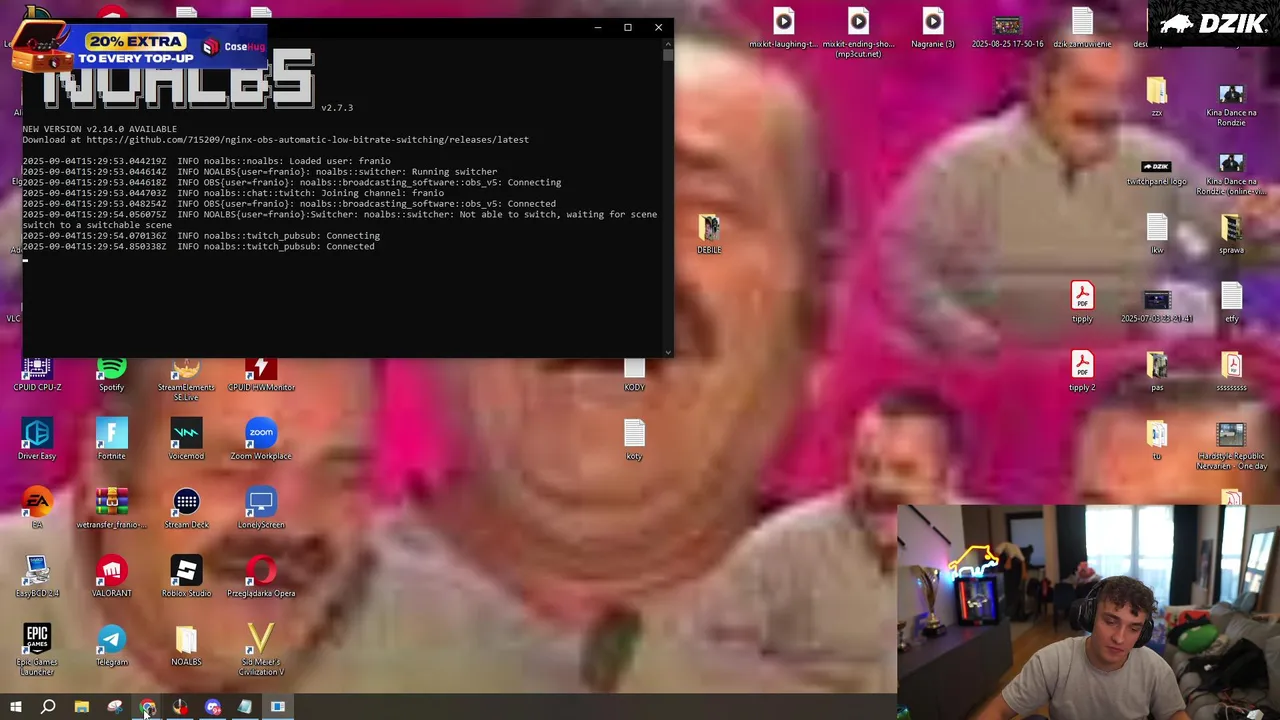The height and width of the screenshot is (720, 1280).
Task: Open the 2025-08-25 17-50-16 video file
Action: tap(1007, 30)
